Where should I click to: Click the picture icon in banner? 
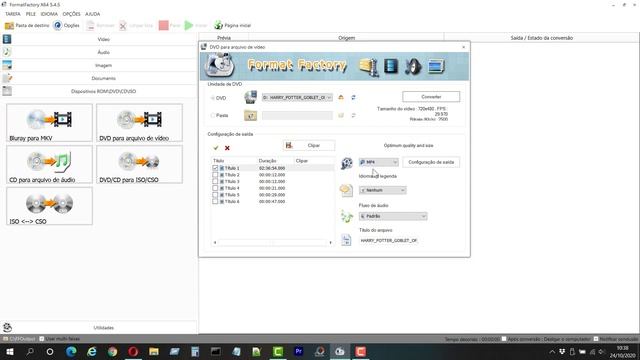coord(436,66)
